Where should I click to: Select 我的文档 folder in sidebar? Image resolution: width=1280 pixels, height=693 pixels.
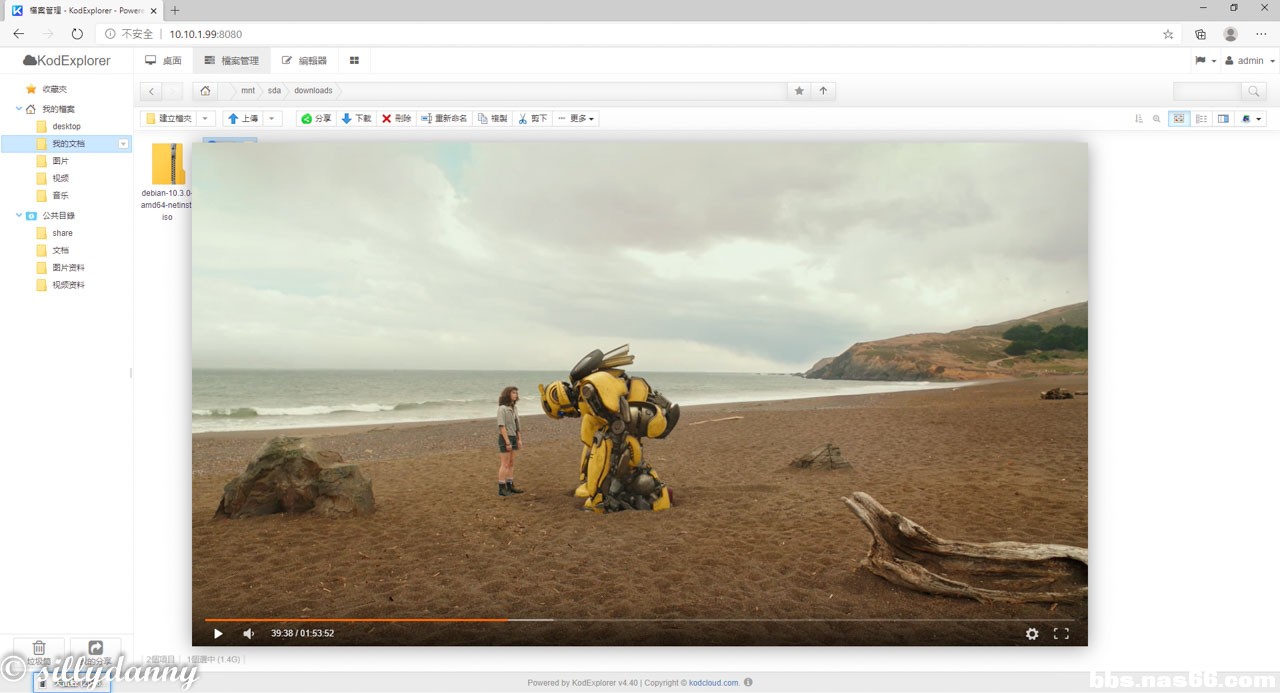(x=68, y=144)
